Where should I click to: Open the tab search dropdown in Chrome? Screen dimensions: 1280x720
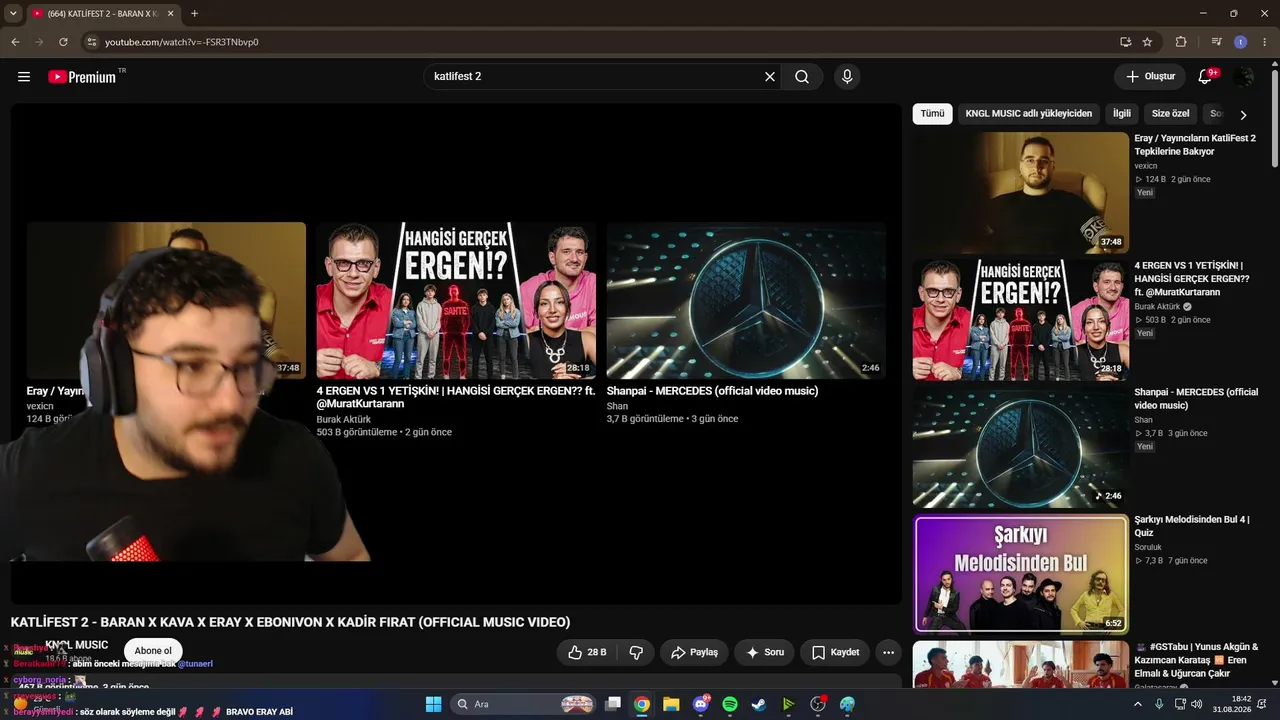pyautogui.click(x=13, y=14)
